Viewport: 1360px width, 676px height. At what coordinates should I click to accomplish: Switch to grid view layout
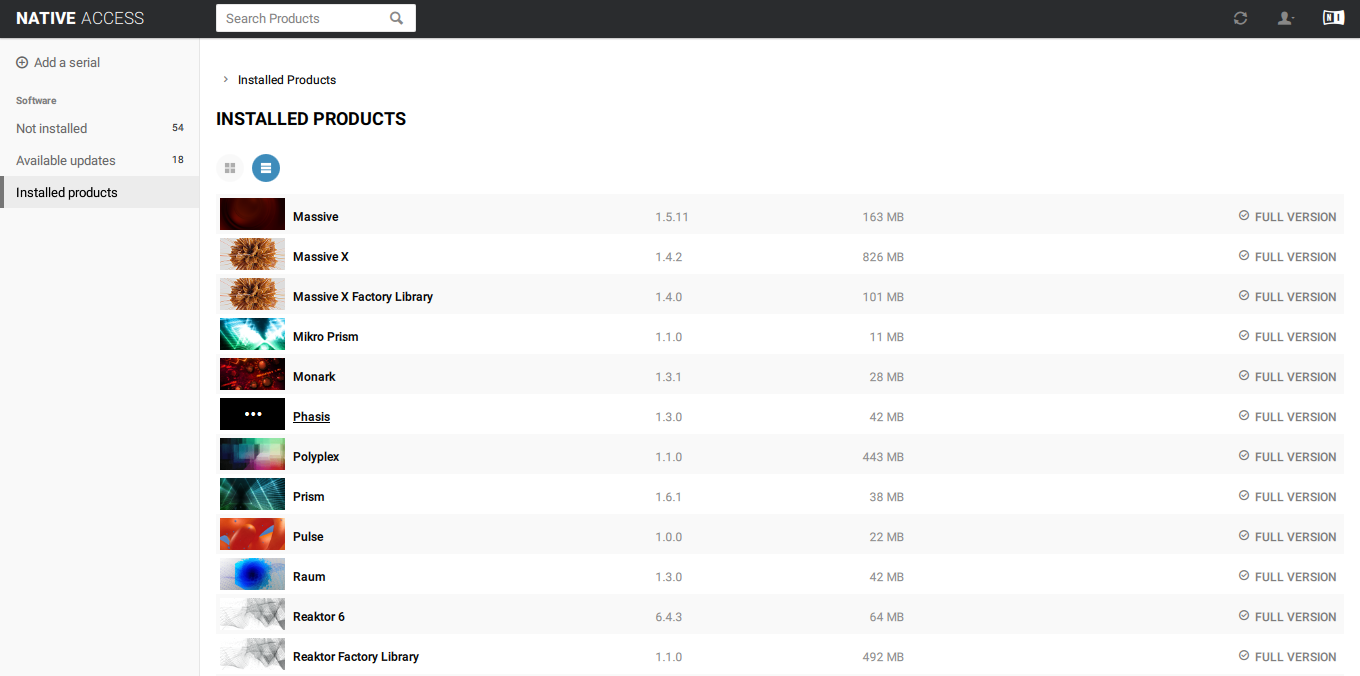pos(230,168)
